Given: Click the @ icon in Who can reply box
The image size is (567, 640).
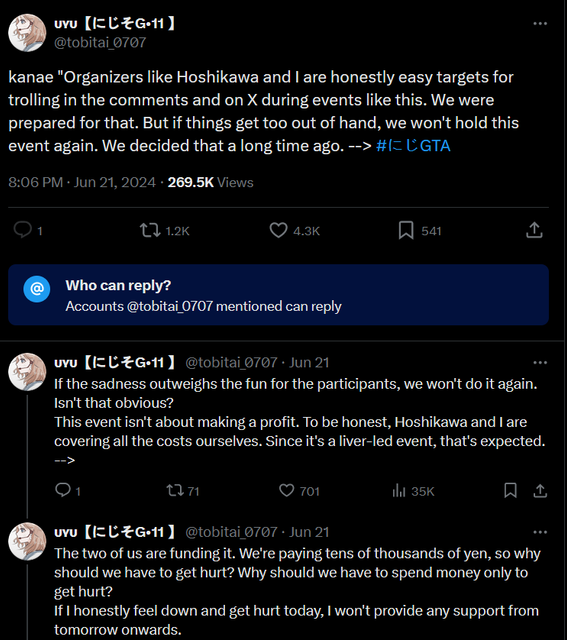Looking at the screenshot, I should tap(37, 289).
